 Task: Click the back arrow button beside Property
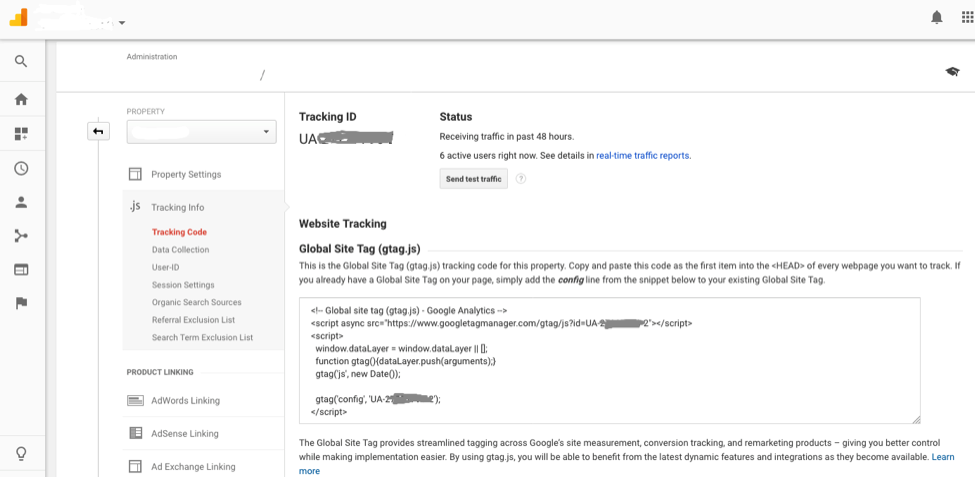pos(98,131)
